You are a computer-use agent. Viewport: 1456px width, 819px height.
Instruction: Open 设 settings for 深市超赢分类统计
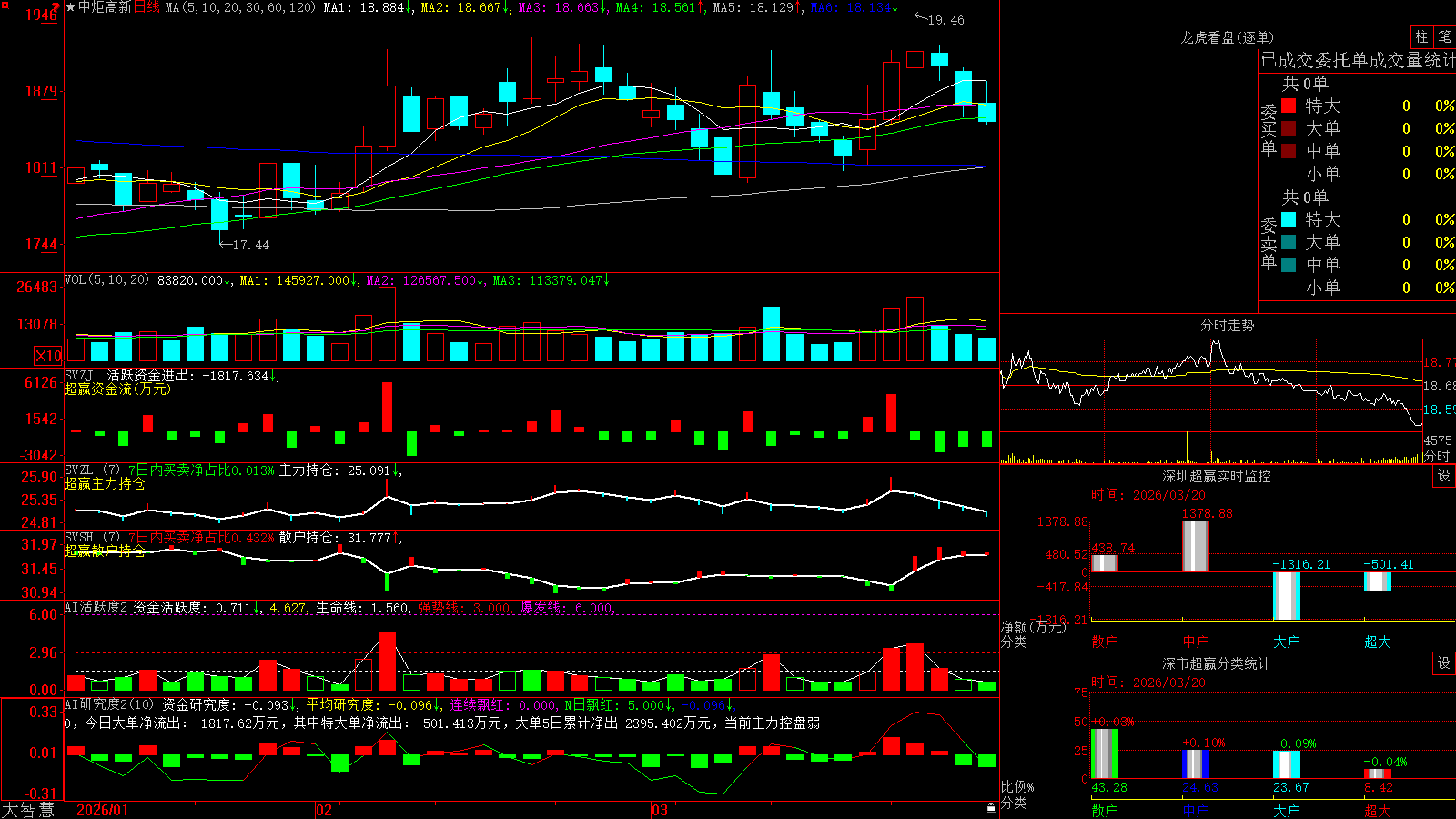coord(1444,663)
